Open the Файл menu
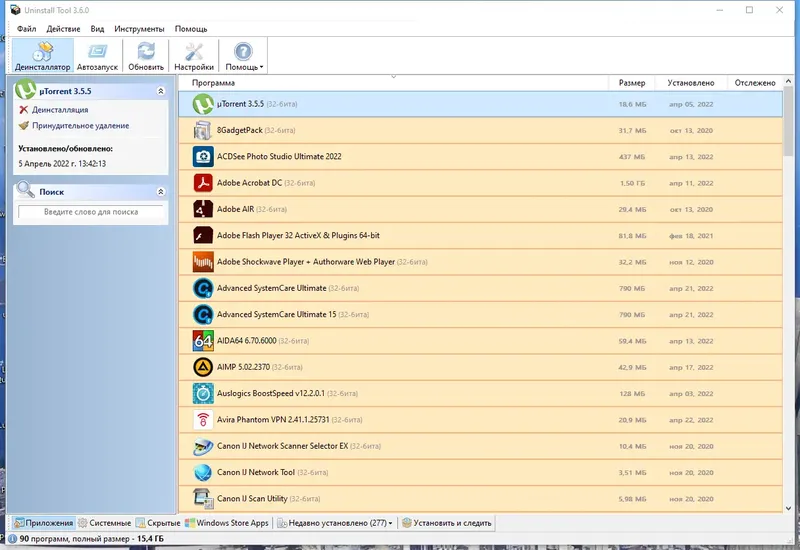Image resolution: width=800 pixels, height=550 pixels. pyautogui.click(x=27, y=29)
